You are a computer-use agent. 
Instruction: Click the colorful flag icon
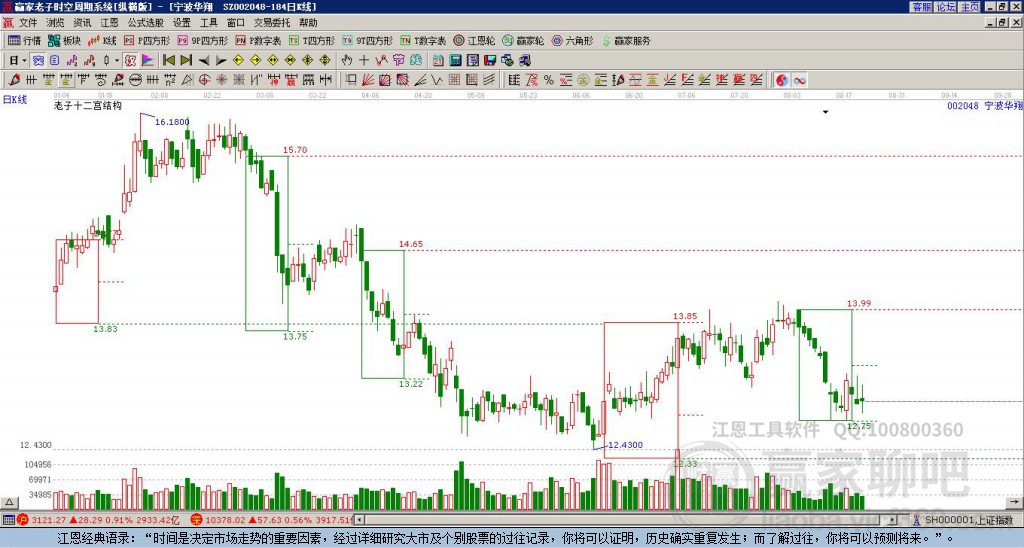coord(148,61)
